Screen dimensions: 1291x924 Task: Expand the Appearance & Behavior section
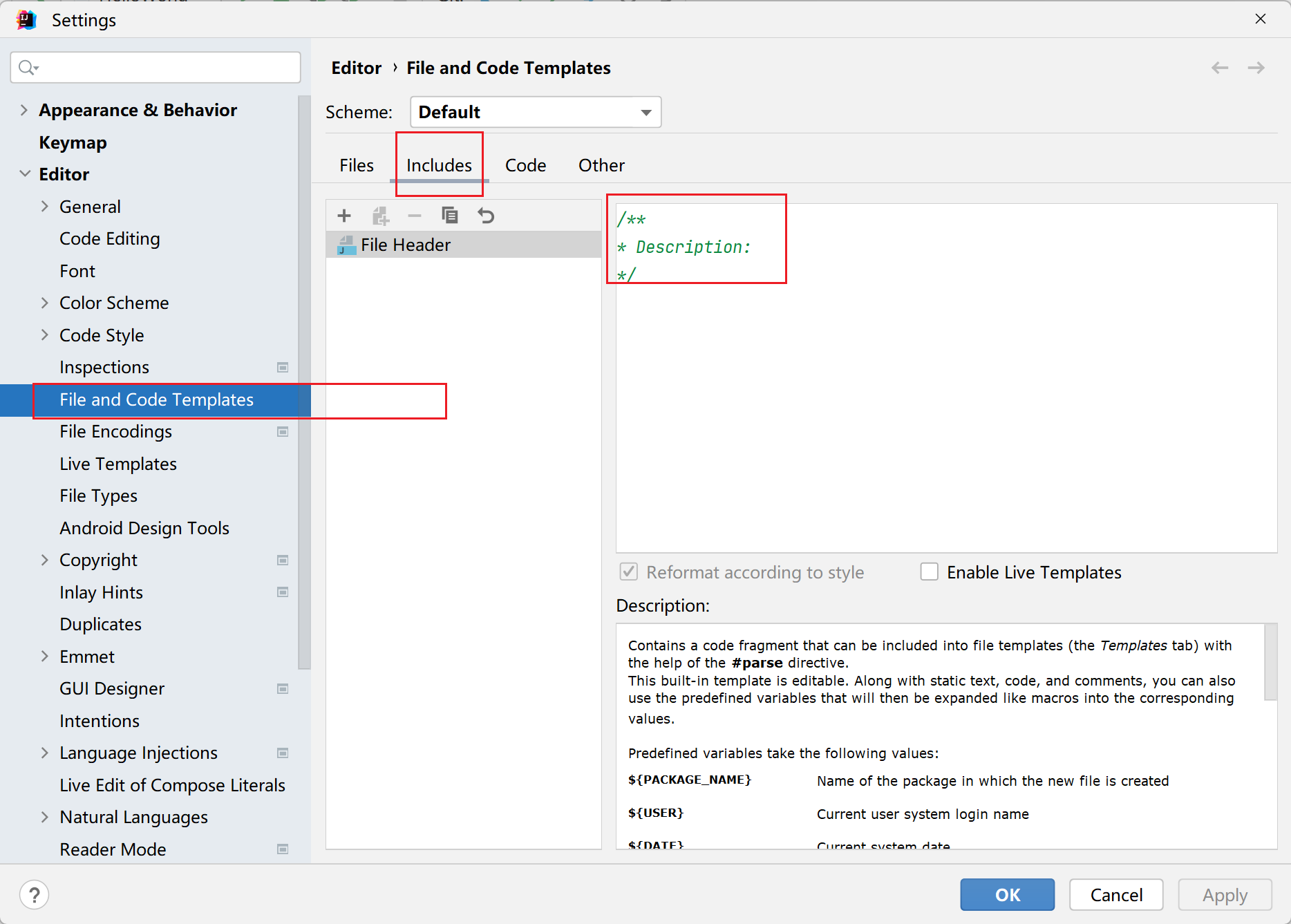point(24,111)
